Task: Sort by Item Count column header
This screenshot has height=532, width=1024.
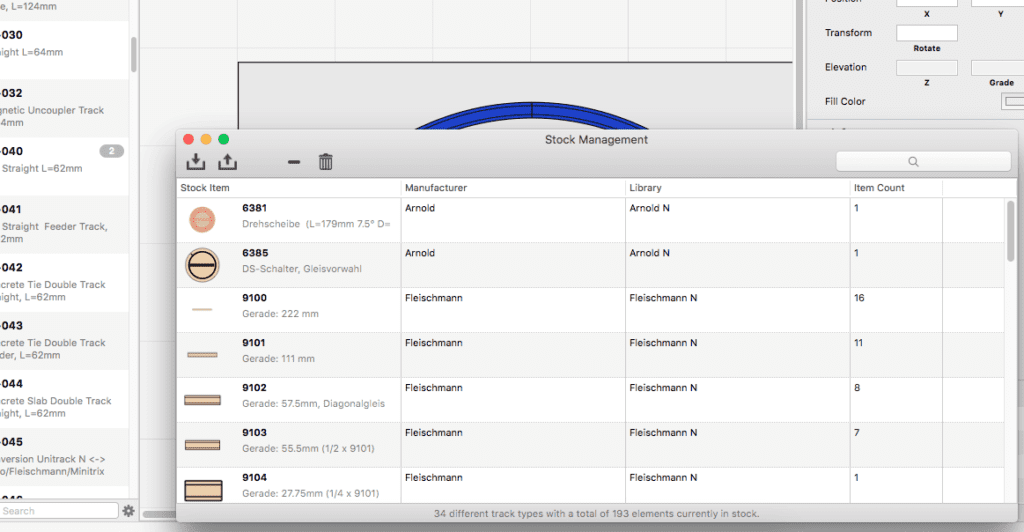Action: 880,188
